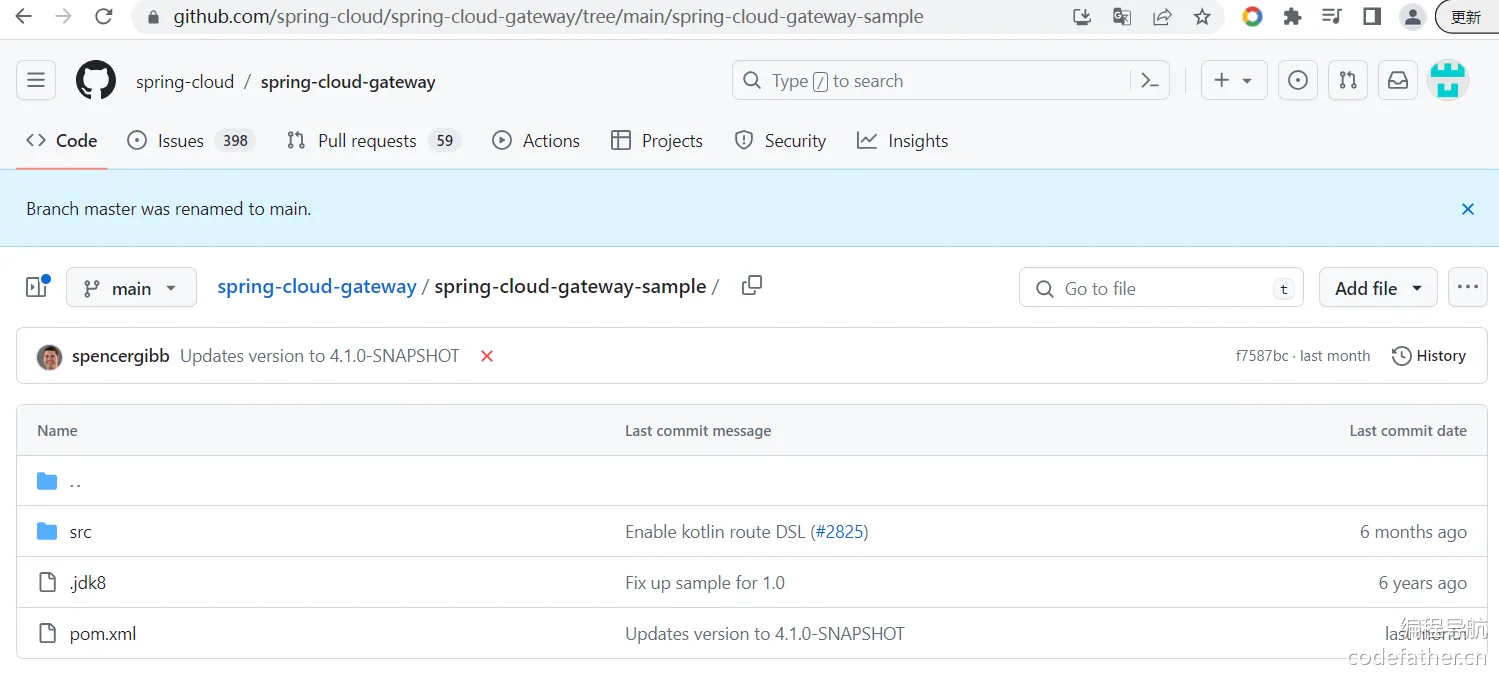Open the spring-cloud-gateway repository header link
Viewport: 1499px width, 681px height.
coord(348,82)
